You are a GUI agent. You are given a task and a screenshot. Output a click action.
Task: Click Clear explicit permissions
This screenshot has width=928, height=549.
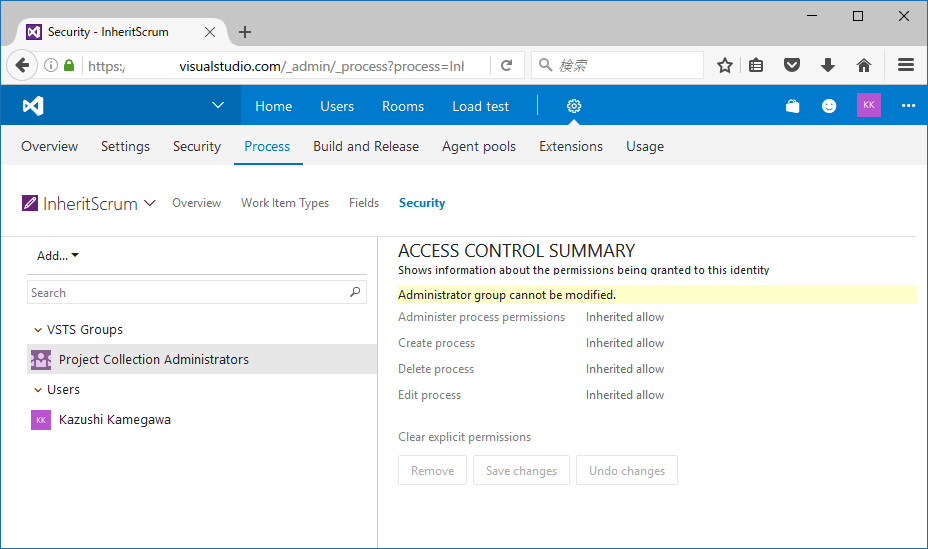click(x=465, y=437)
